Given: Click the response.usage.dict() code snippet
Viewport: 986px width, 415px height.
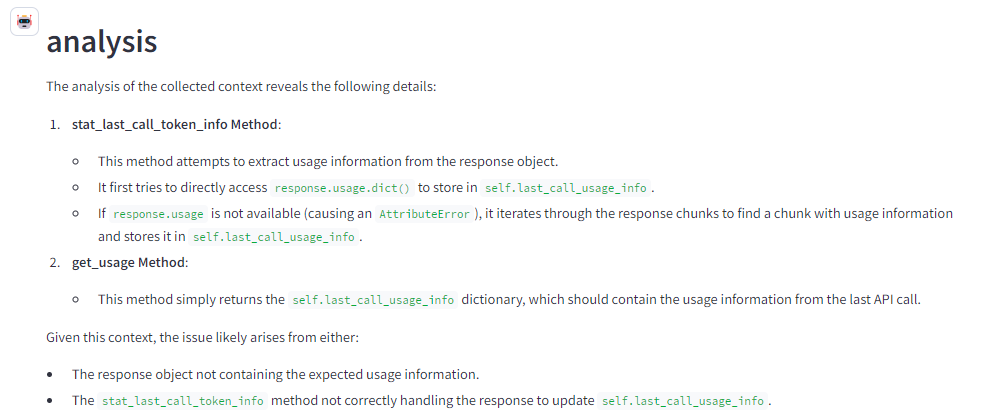Looking at the screenshot, I should pyautogui.click(x=342, y=187).
